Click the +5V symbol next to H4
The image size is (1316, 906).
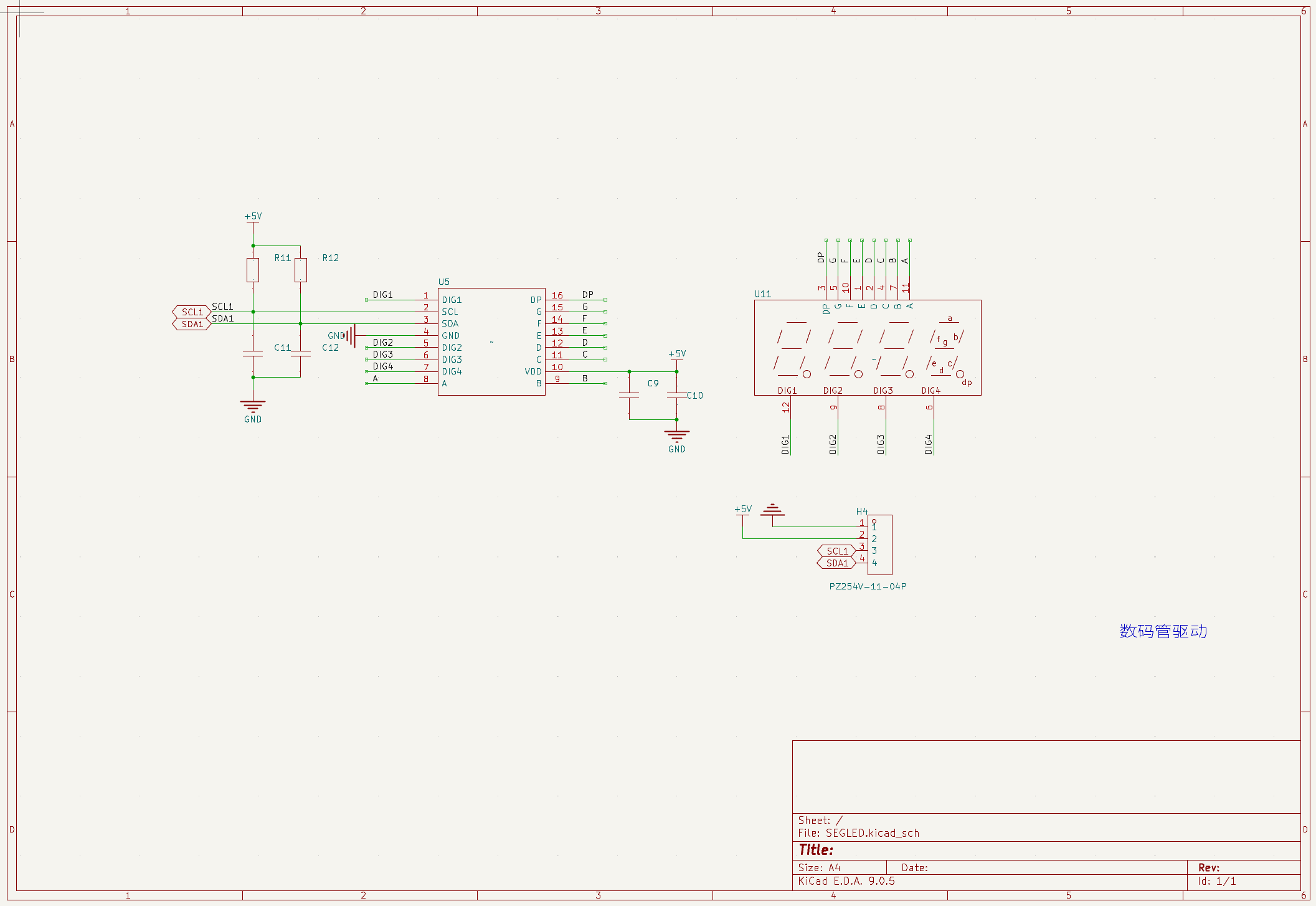coord(743,510)
